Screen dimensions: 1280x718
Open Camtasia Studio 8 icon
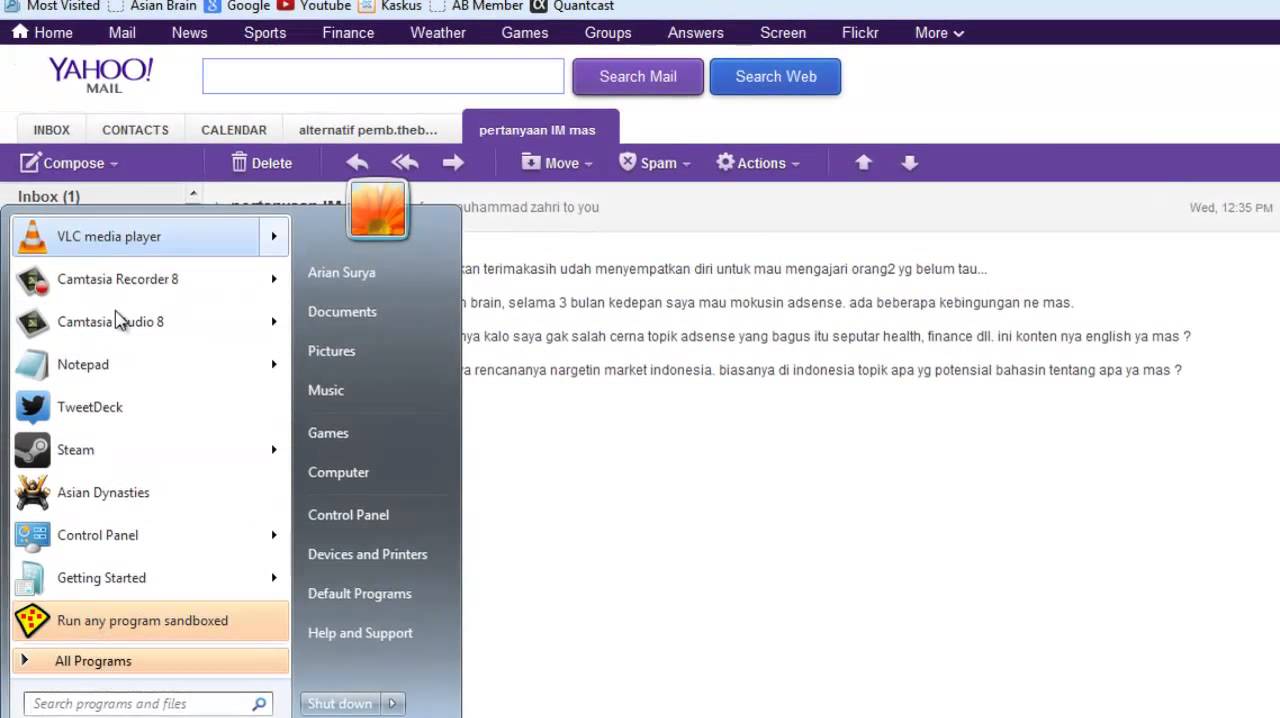[x=33, y=322]
